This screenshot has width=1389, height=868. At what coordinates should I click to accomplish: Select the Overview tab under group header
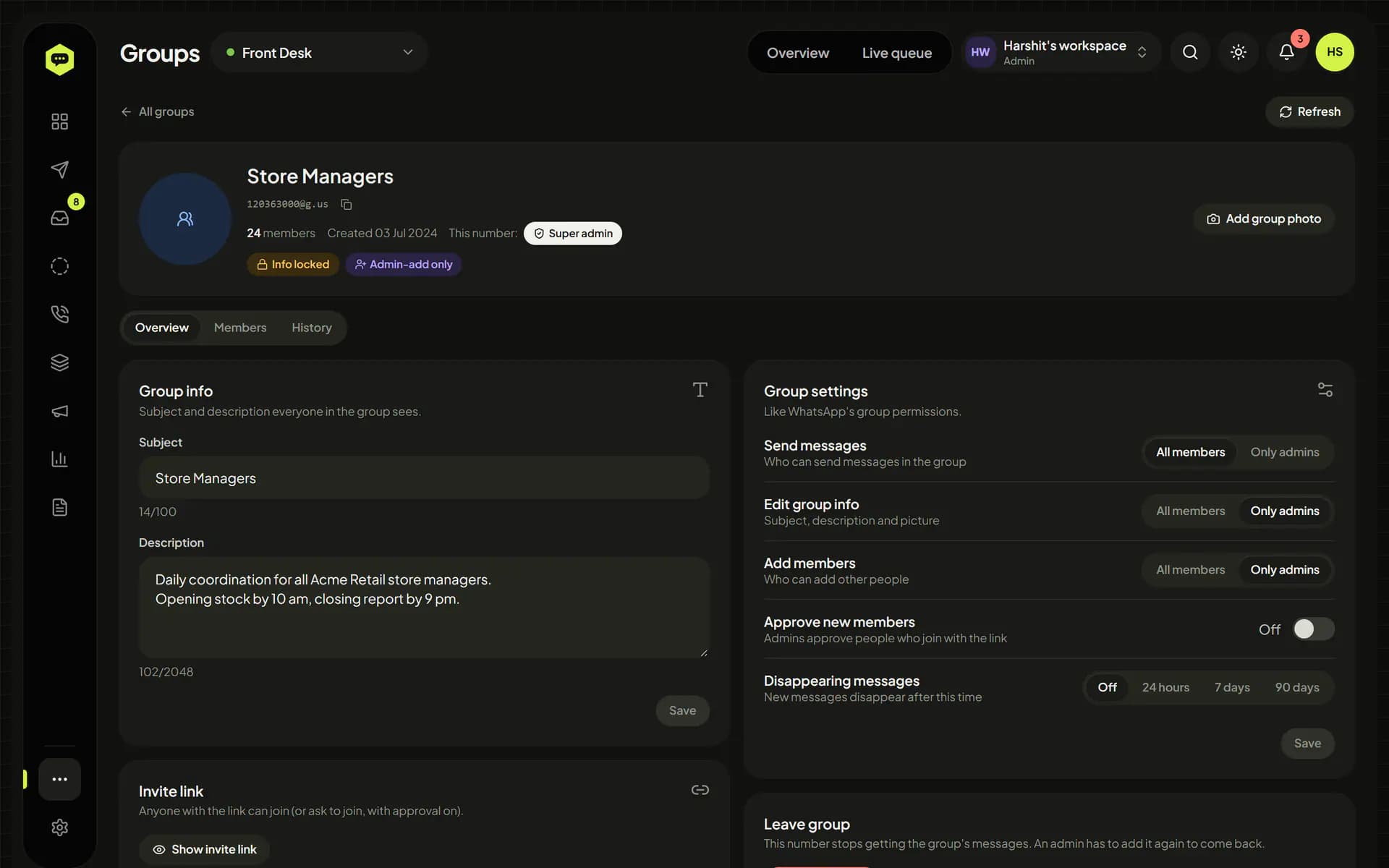pyautogui.click(x=162, y=328)
